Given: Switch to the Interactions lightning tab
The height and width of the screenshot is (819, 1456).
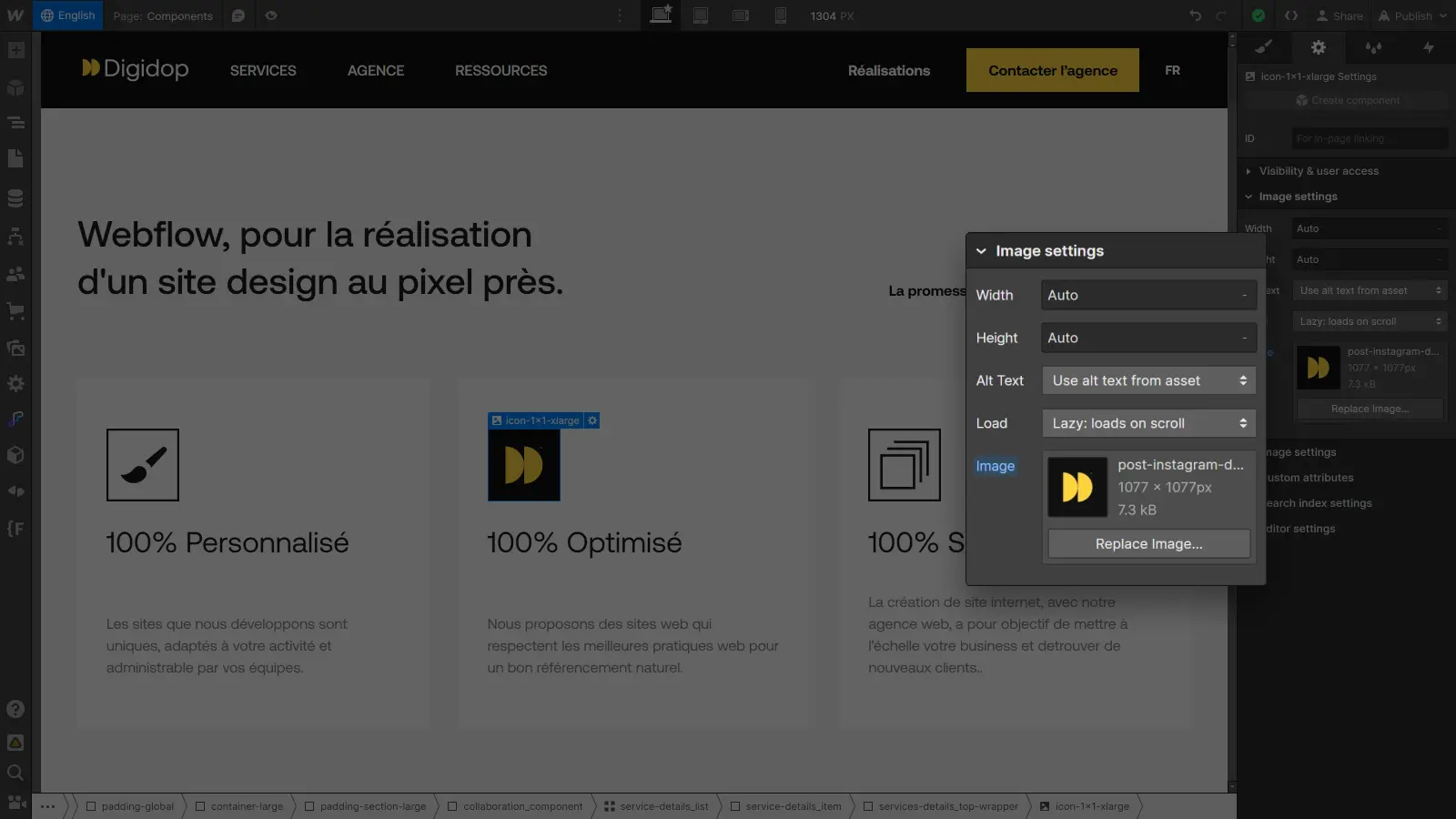Looking at the screenshot, I should tap(1429, 47).
